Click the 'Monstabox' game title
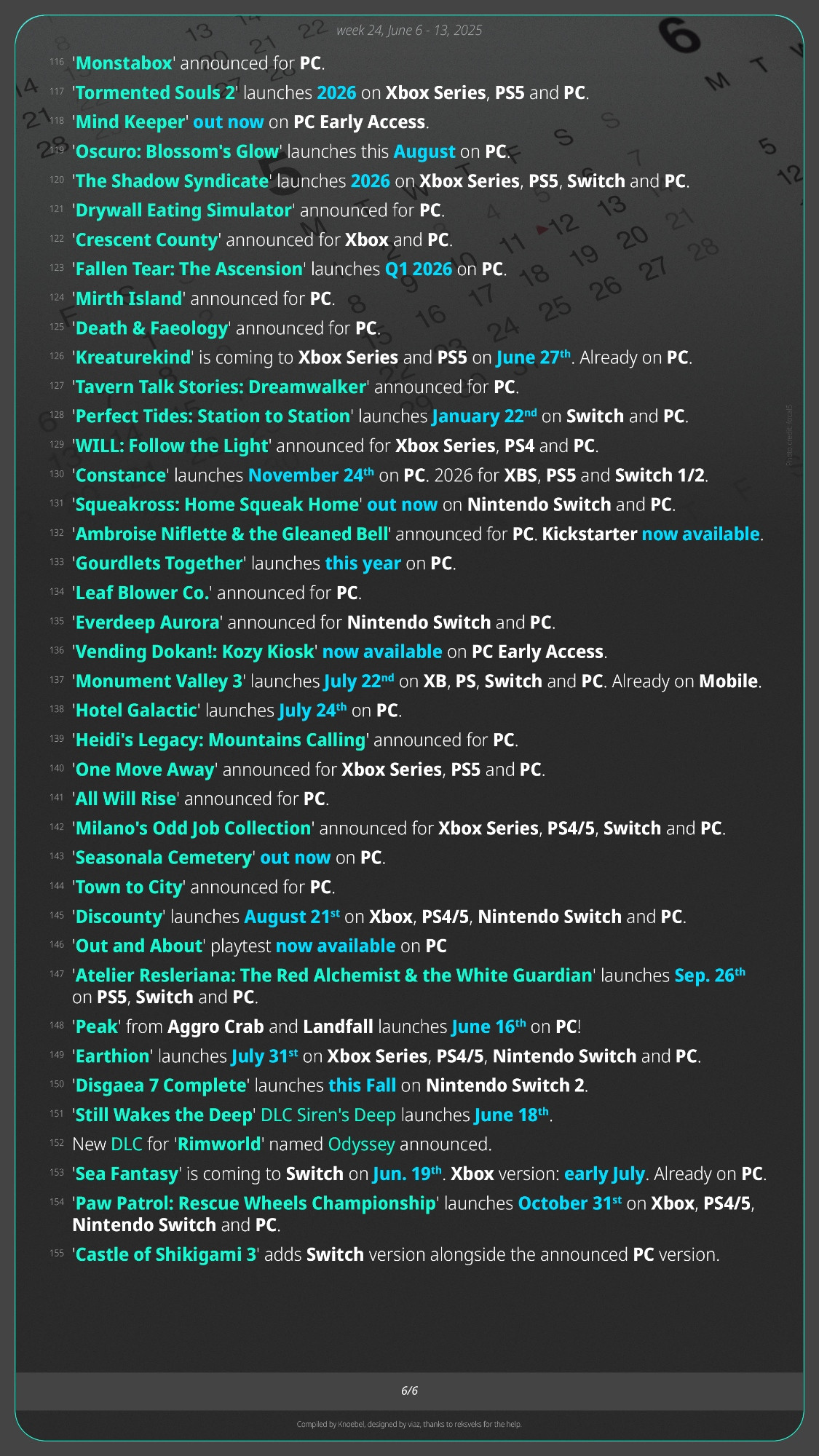 [x=124, y=63]
